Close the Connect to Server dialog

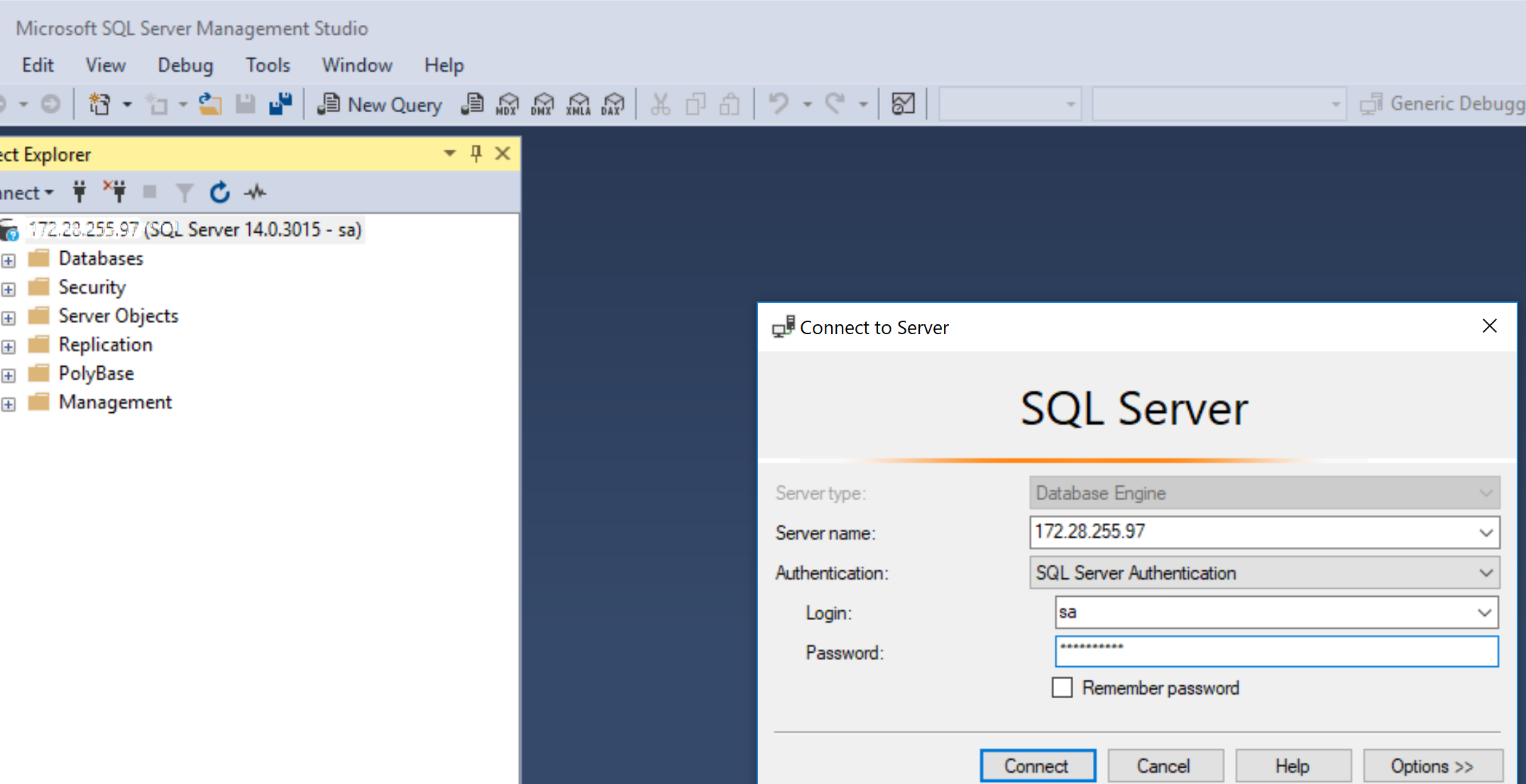tap(1489, 326)
